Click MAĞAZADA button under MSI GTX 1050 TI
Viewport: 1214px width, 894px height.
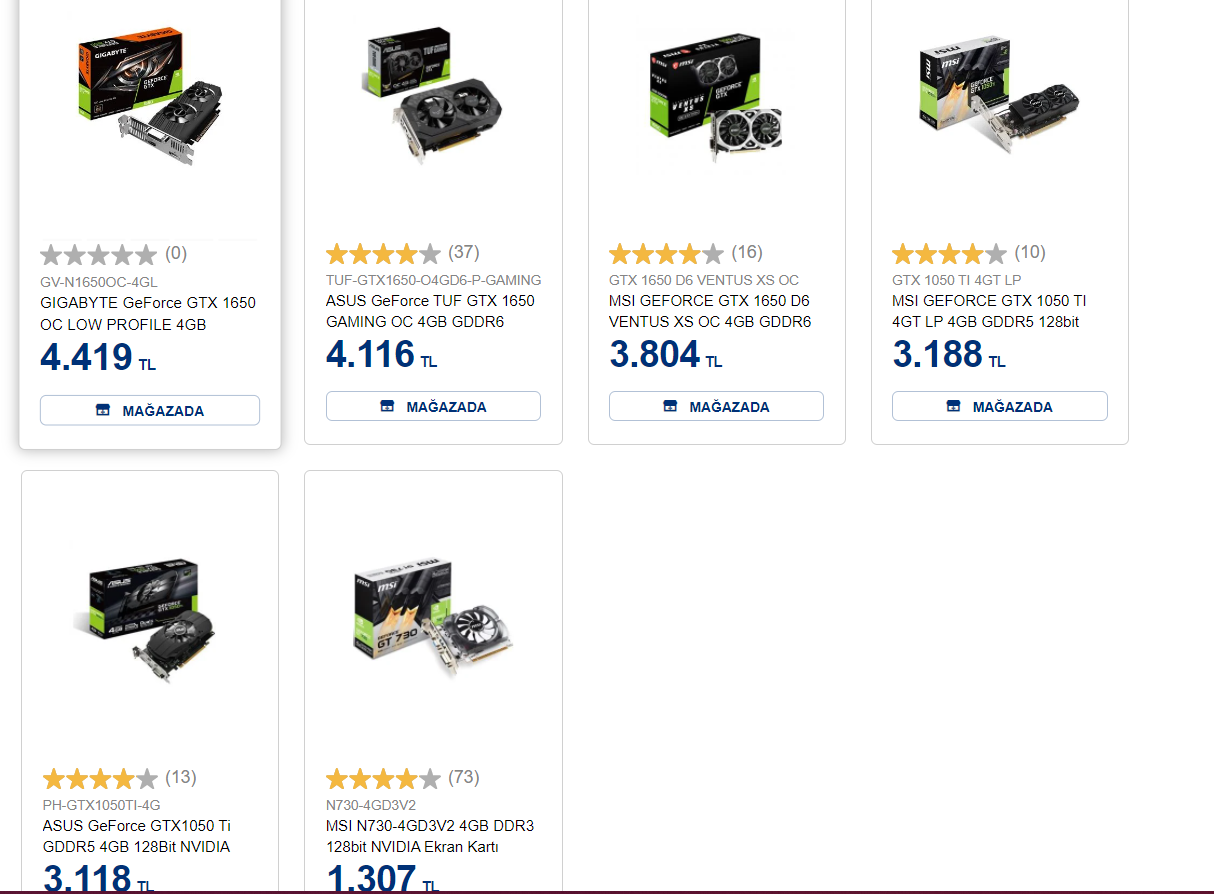(x=1000, y=406)
